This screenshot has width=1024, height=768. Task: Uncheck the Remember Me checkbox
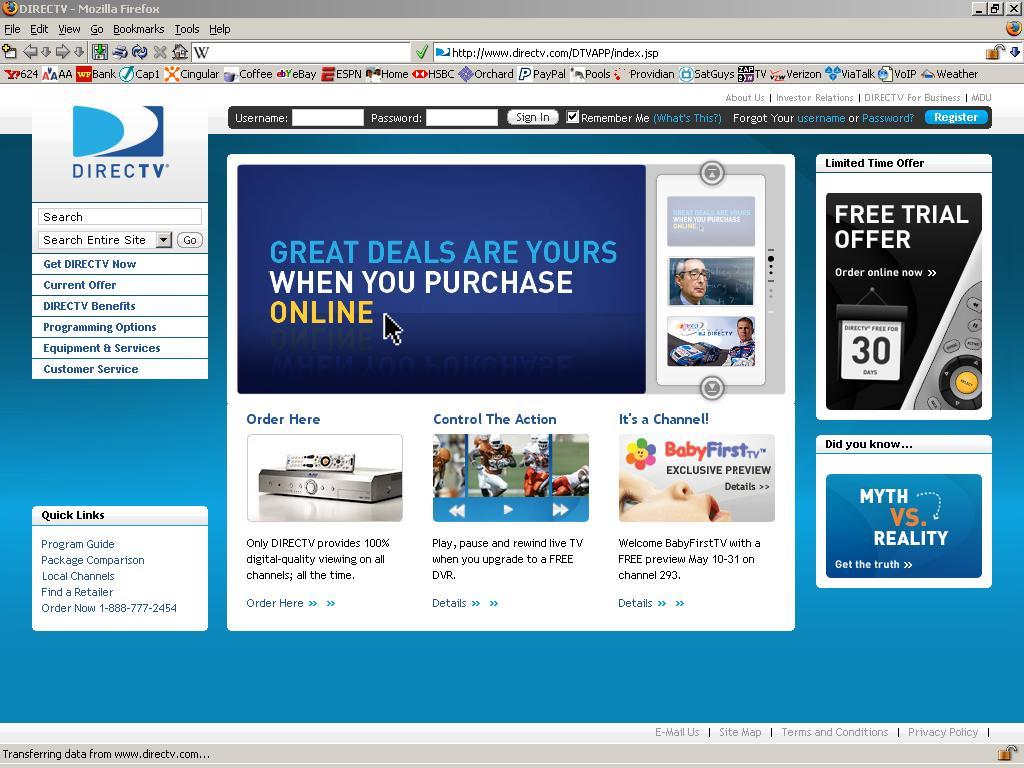[573, 117]
